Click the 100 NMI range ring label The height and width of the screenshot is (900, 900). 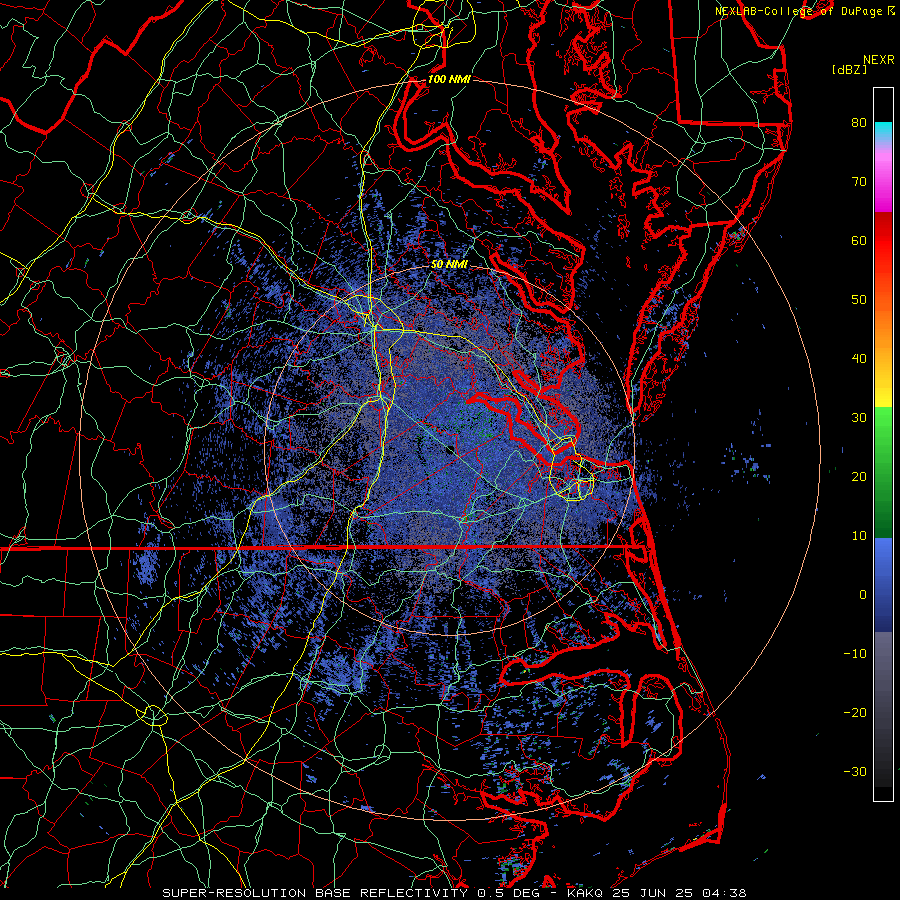click(x=449, y=79)
